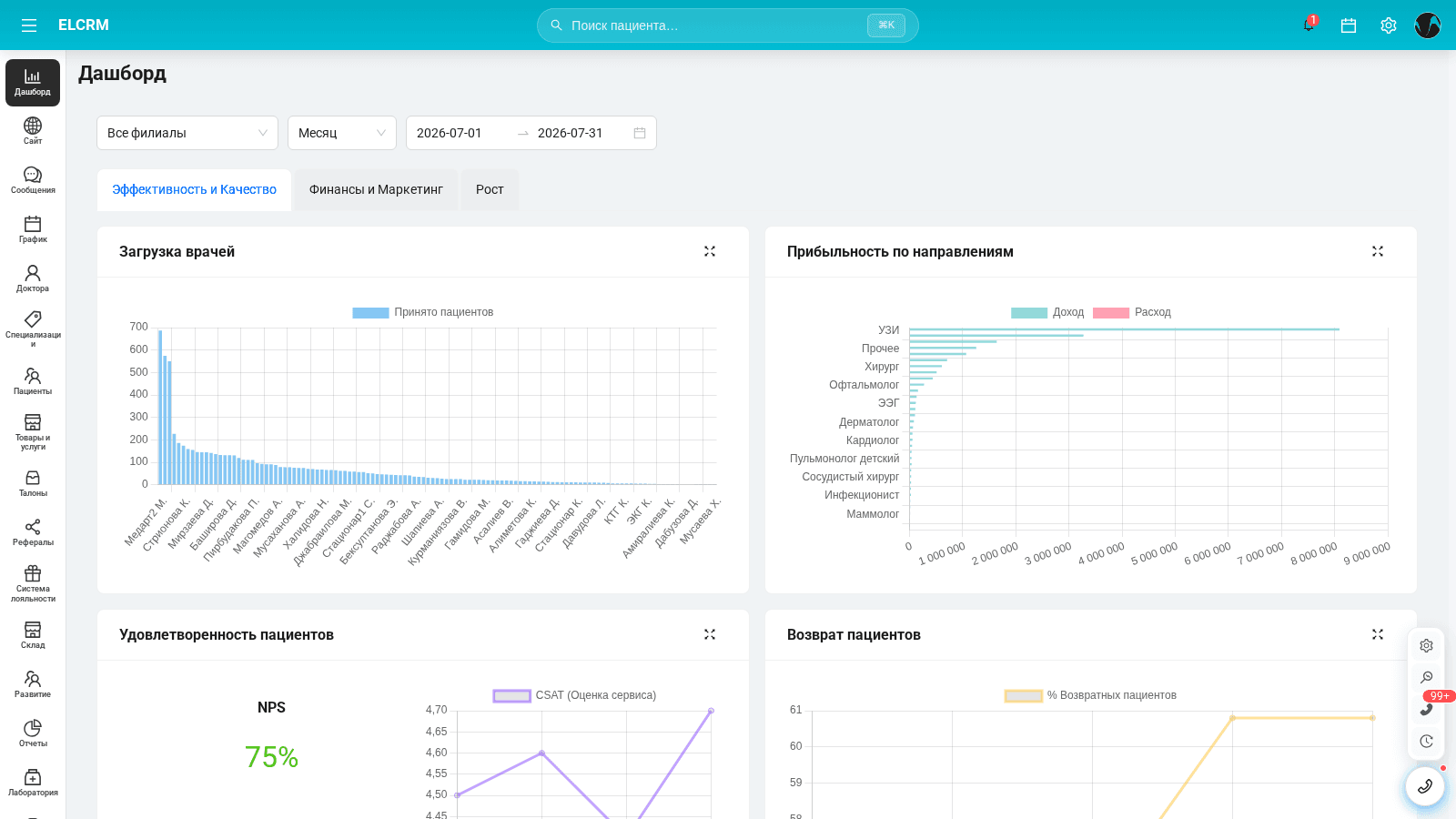
Task: Open Развитие in sidebar
Action: 33,684
